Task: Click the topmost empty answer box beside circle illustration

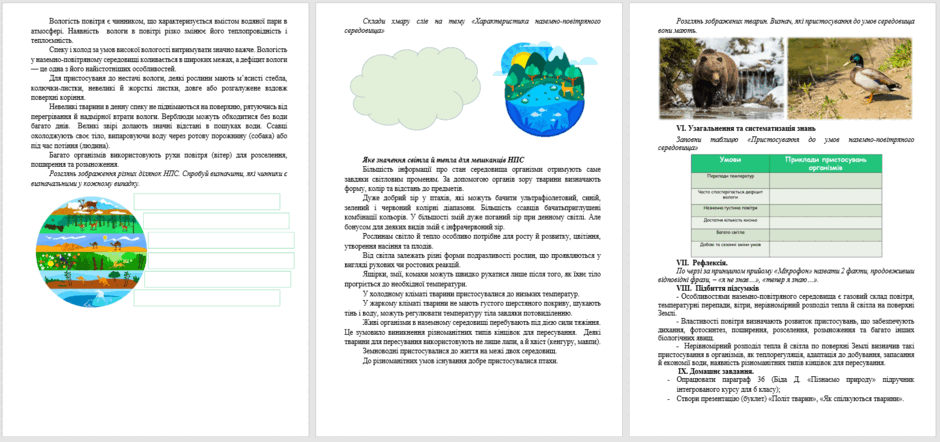Action: 207,201
